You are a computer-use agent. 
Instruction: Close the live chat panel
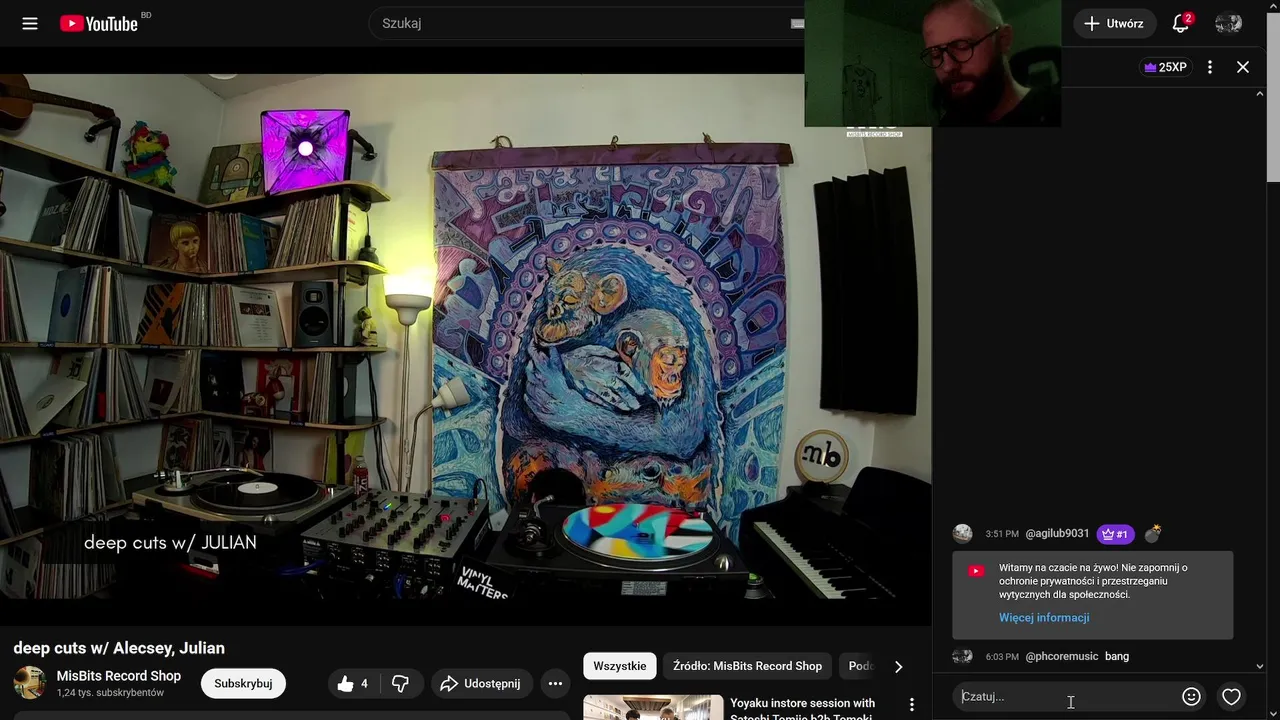pos(1243,67)
